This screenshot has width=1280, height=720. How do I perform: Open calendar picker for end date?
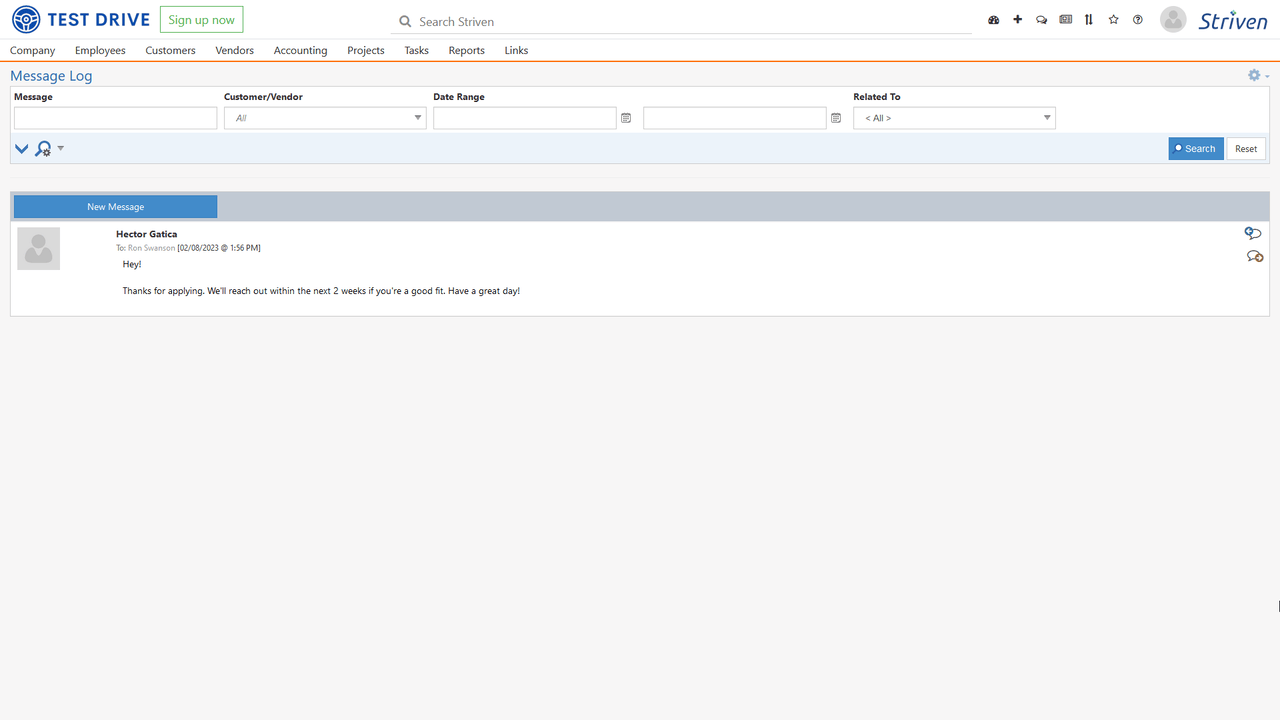tap(836, 118)
